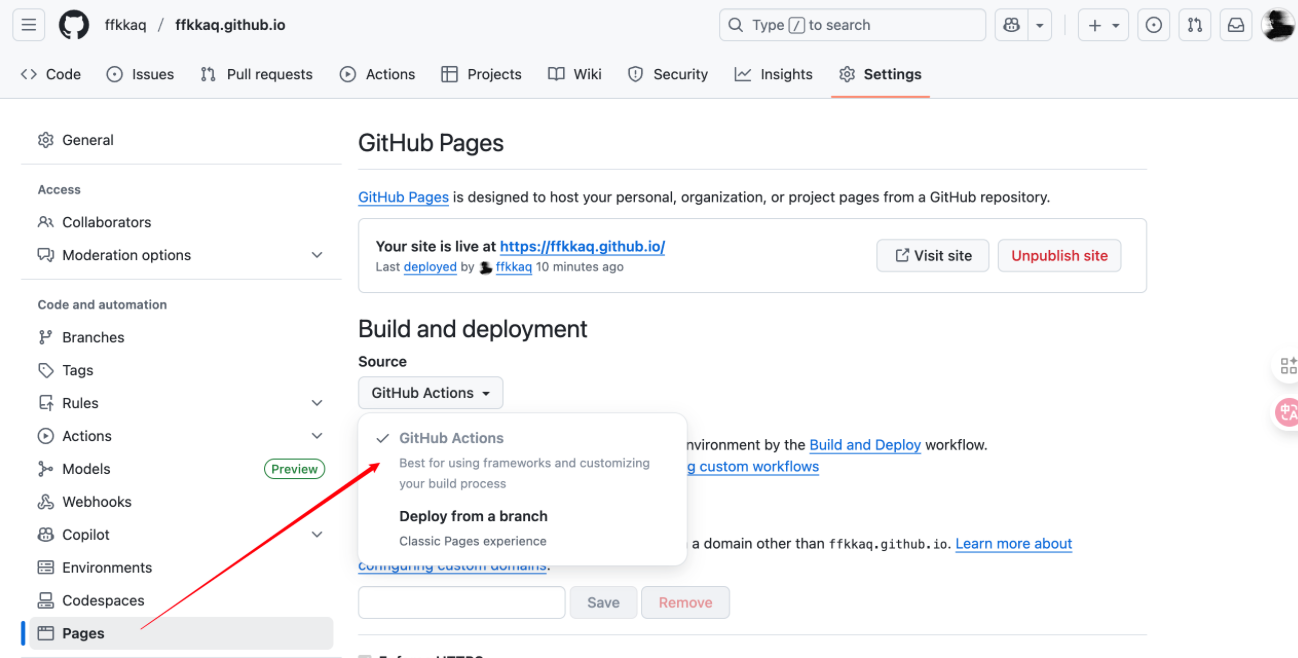The height and width of the screenshot is (658, 1298).
Task: Click the grid extension icon at right edge
Action: coord(1287,365)
